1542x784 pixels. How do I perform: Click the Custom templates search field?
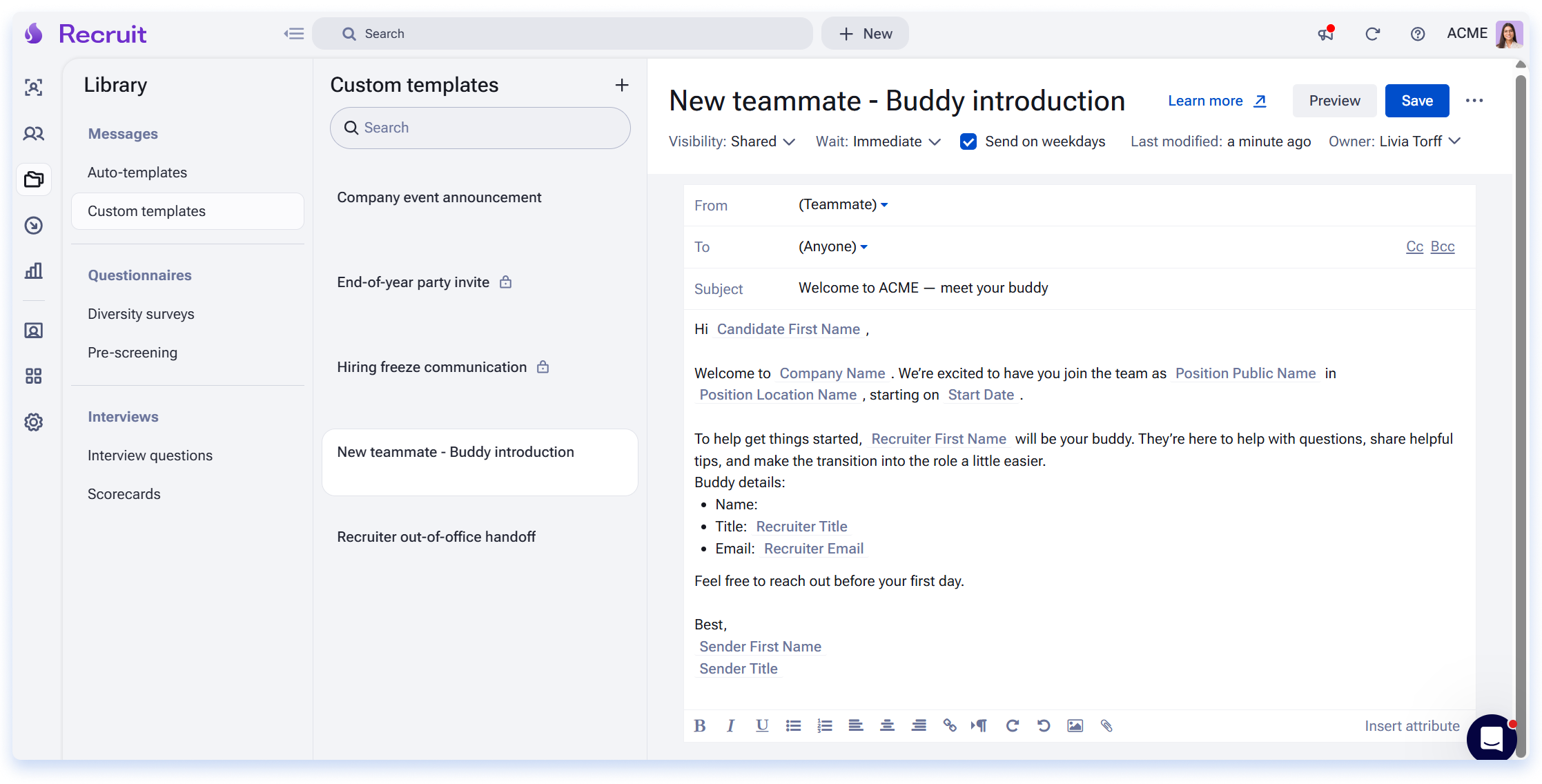pyautogui.click(x=480, y=128)
